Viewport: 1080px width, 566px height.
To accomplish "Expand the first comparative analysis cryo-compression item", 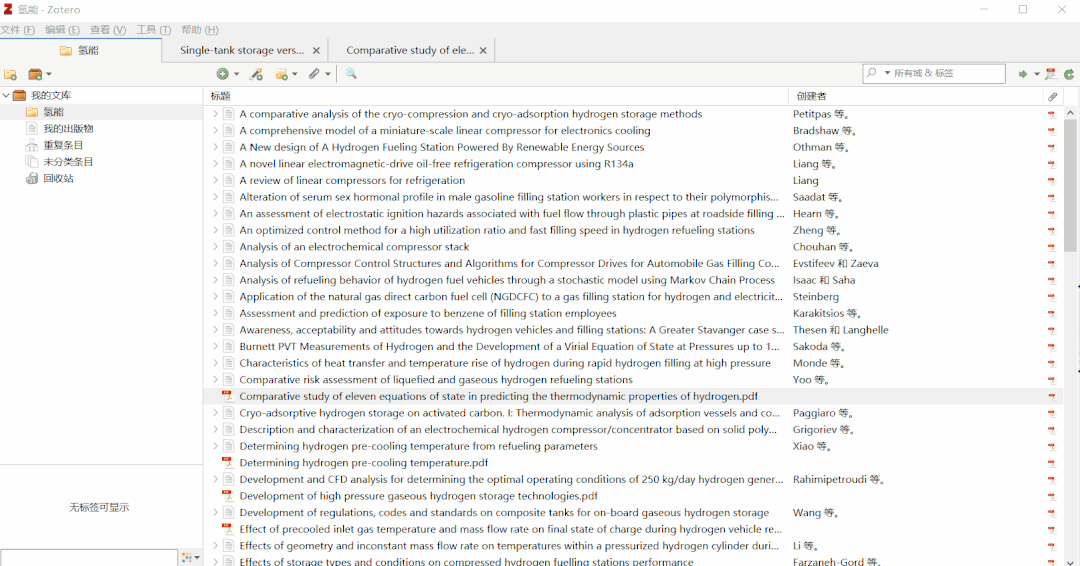I will pyautogui.click(x=214, y=114).
